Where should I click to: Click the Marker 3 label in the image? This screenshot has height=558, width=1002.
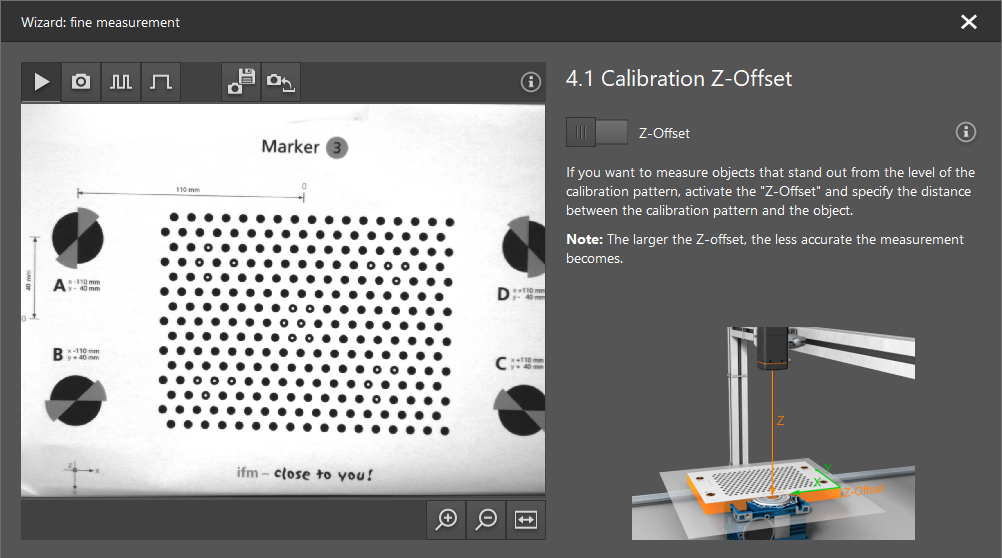tap(304, 147)
